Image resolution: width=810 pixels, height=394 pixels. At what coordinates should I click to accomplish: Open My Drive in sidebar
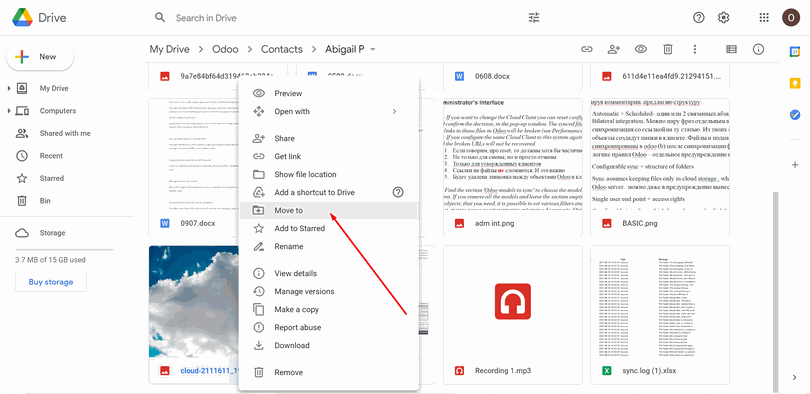(x=54, y=88)
